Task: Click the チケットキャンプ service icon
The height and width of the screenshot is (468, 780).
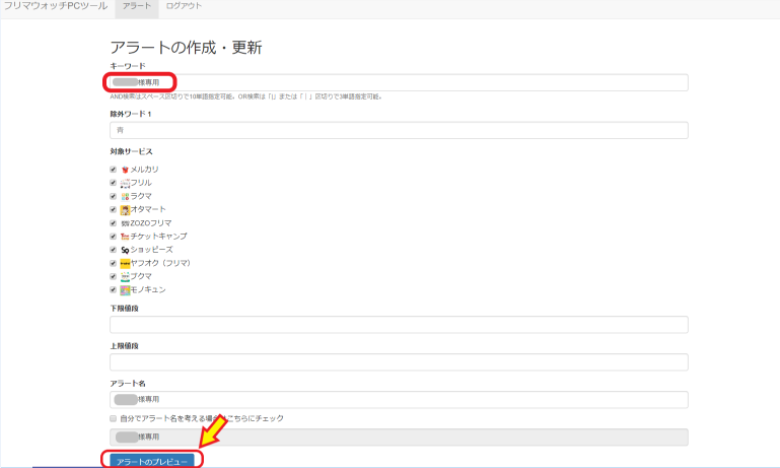Action: (125, 236)
